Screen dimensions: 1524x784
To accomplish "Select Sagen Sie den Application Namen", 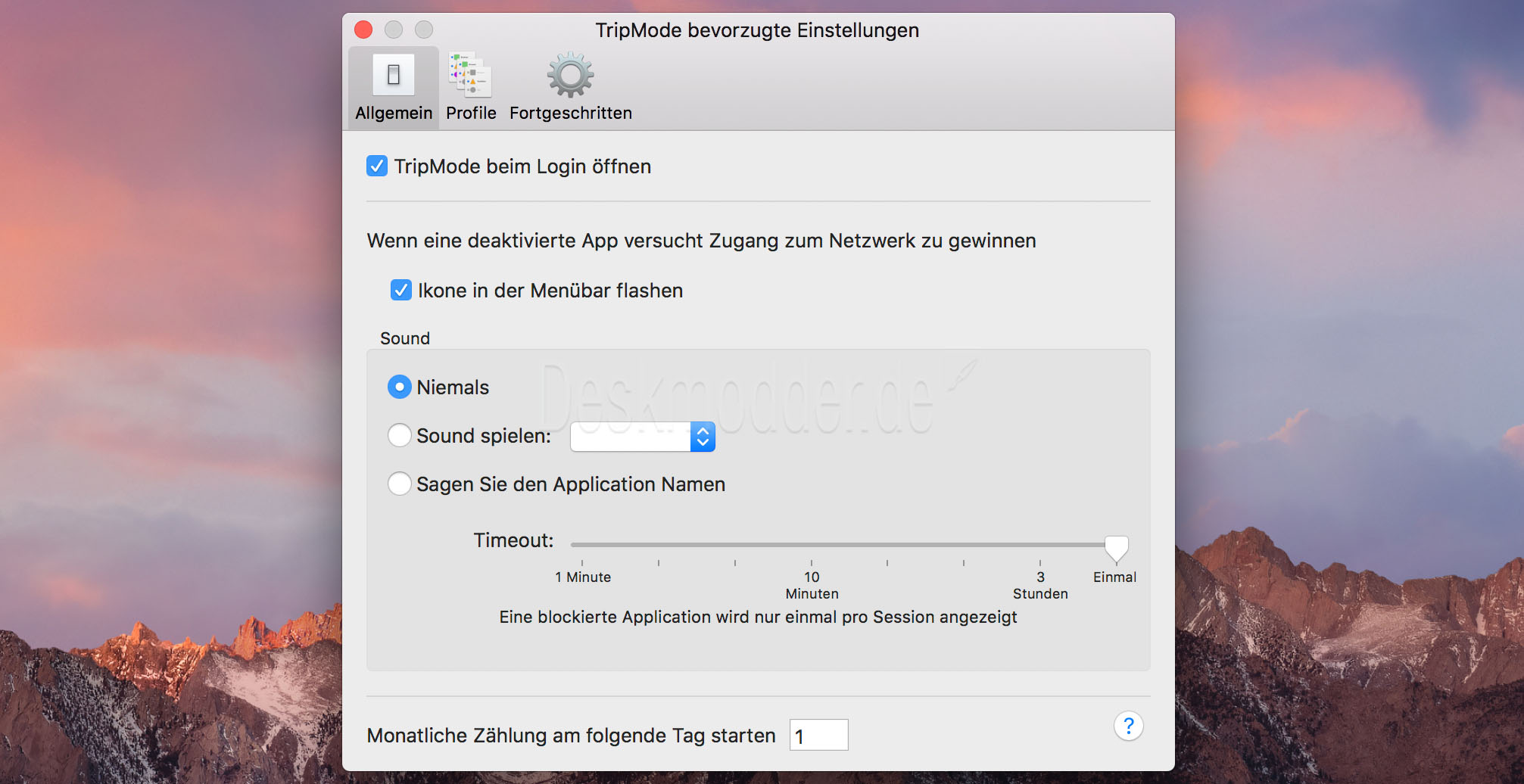I will [400, 484].
